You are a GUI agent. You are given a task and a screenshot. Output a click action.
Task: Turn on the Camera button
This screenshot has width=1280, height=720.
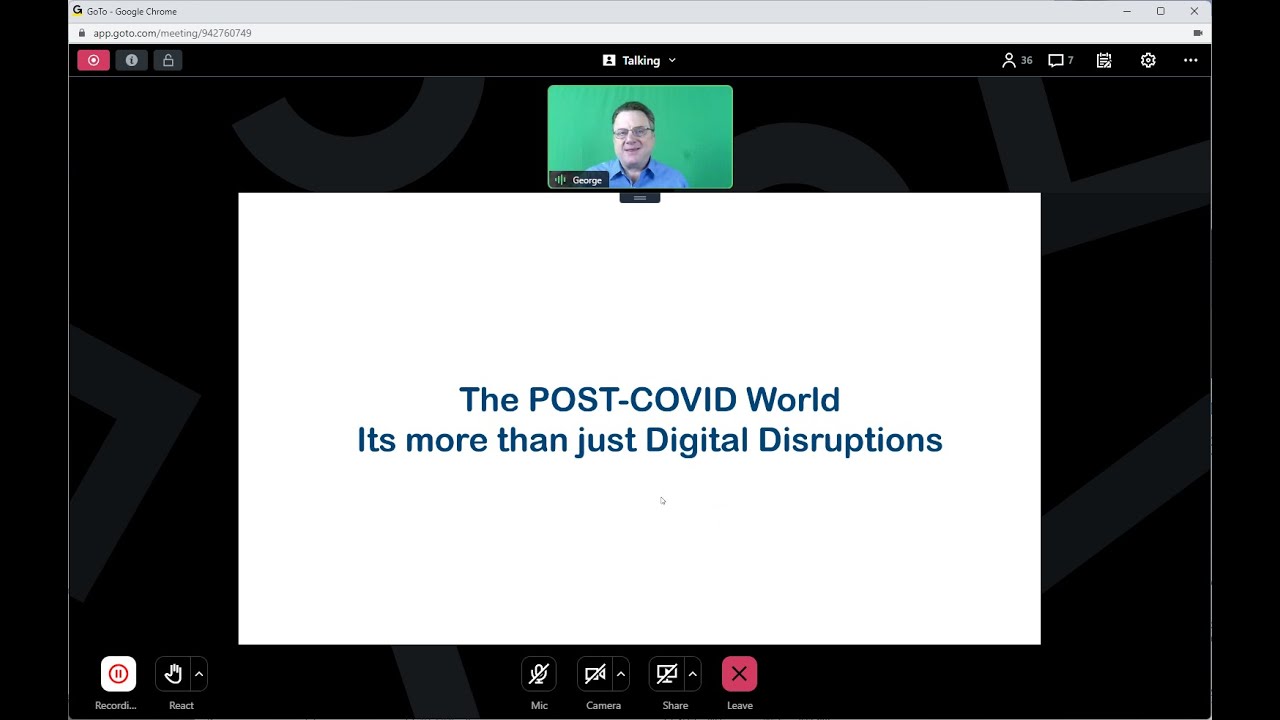595,674
